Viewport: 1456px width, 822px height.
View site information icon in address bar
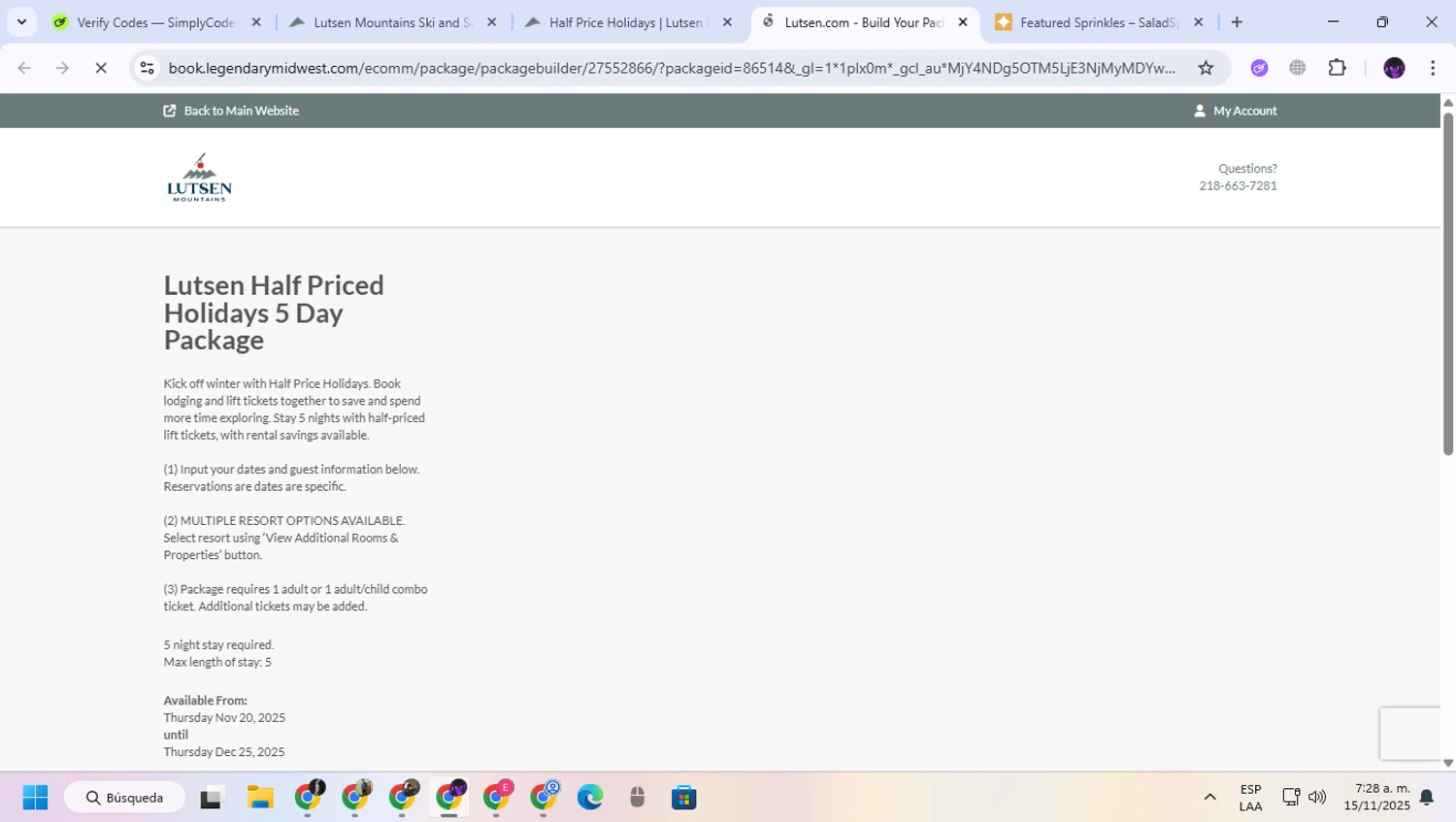click(x=148, y=68)
